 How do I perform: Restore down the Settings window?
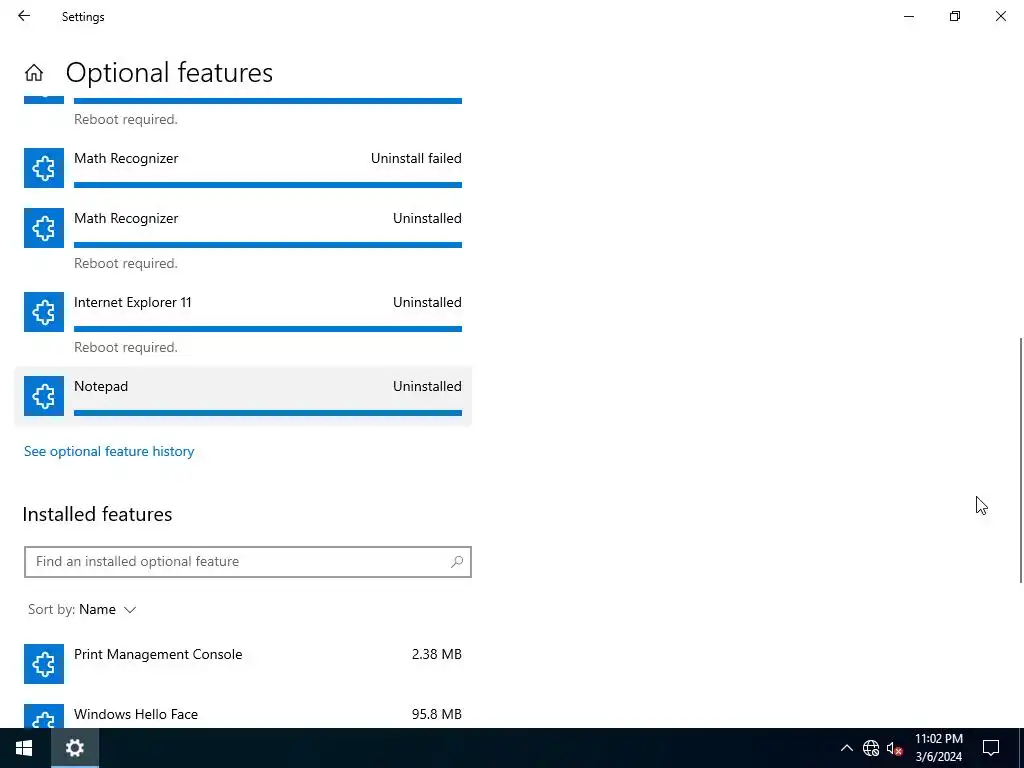[x=955, y=16]
